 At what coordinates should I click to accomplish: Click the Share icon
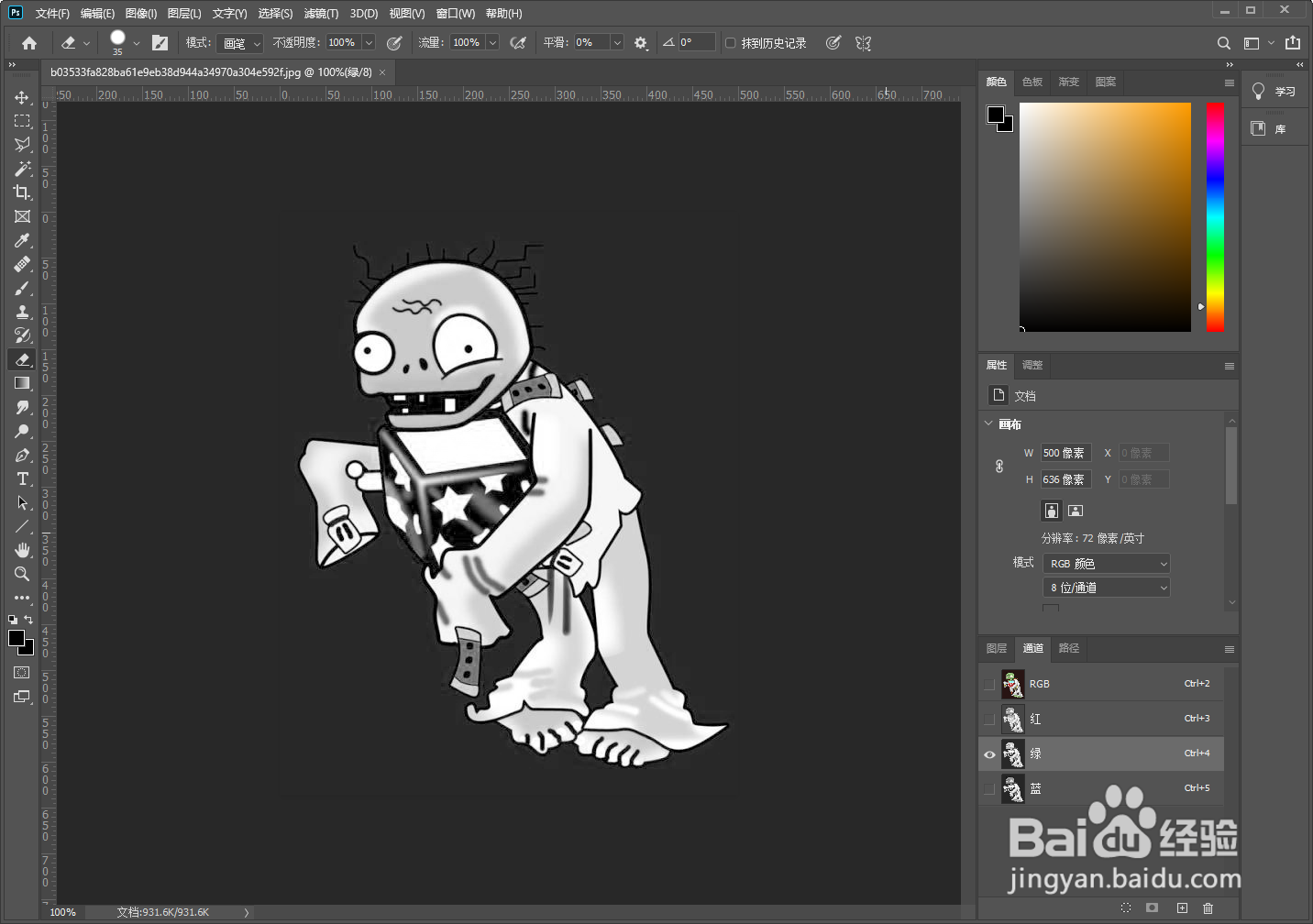click(1293, 43)
